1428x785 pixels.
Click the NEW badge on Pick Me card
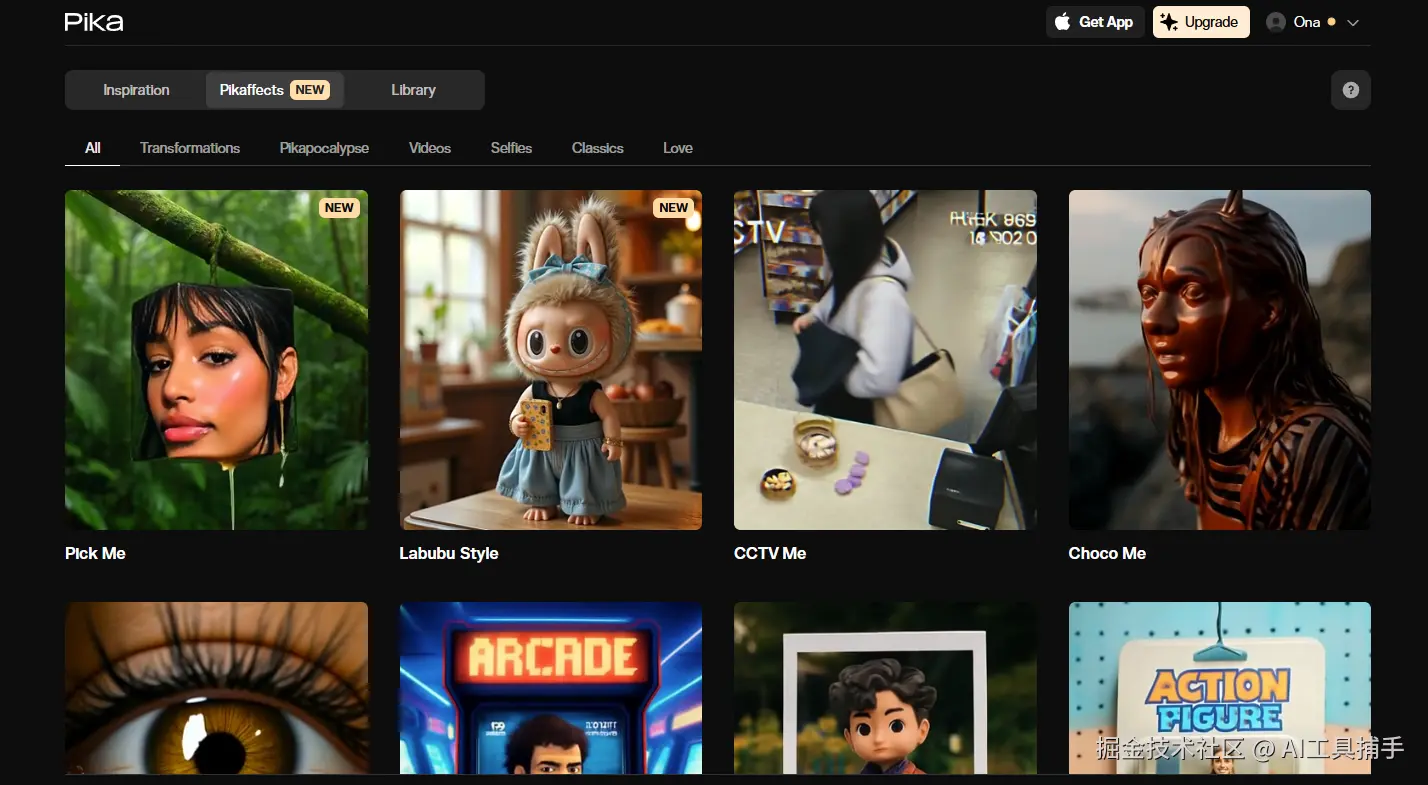[x=339, y=208]
